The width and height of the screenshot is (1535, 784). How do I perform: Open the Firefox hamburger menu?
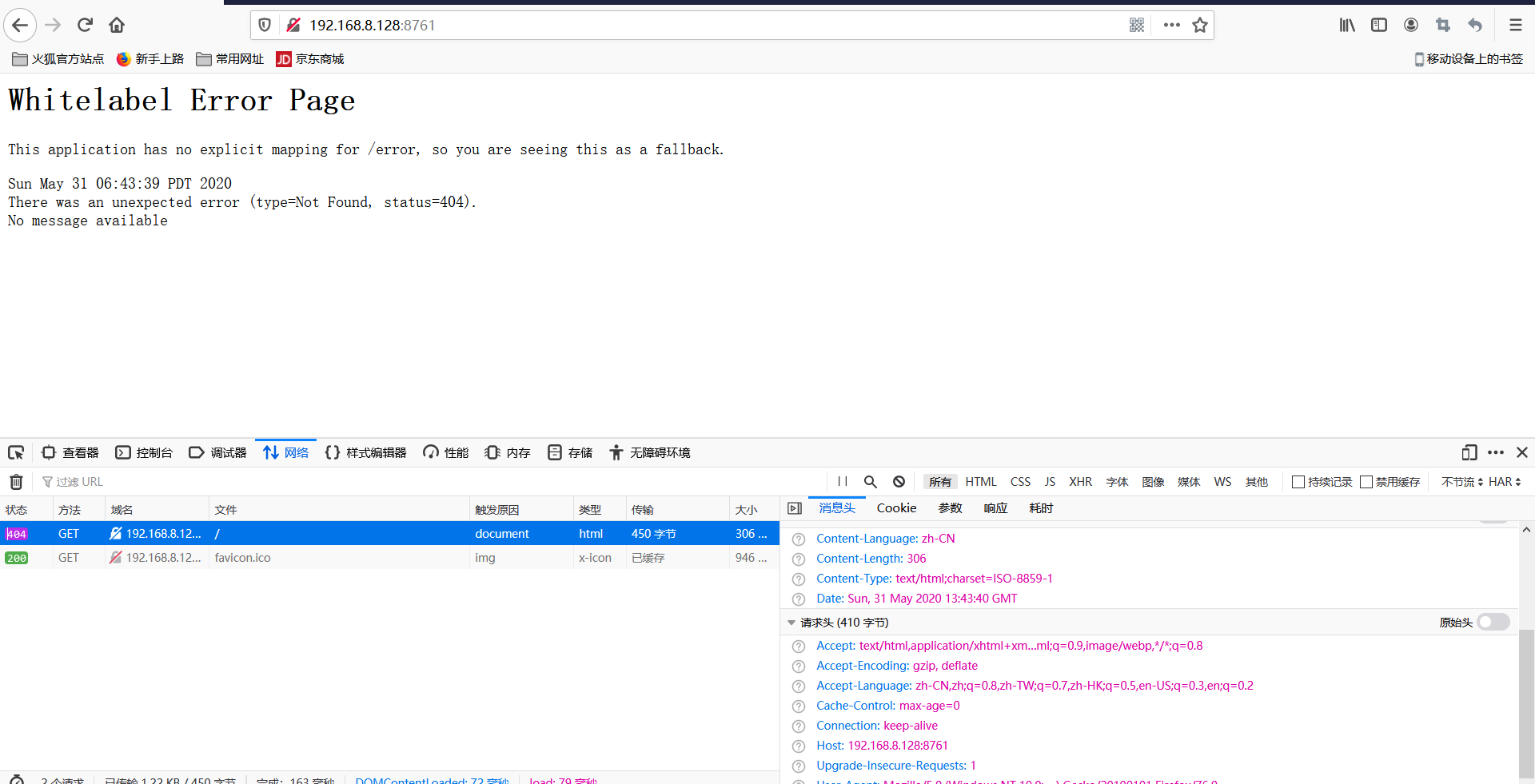(1515, 26)
